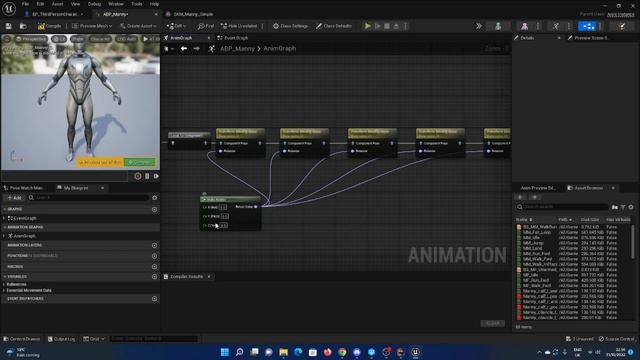Open the Show menu in viewport

click(x=77, y=39)
